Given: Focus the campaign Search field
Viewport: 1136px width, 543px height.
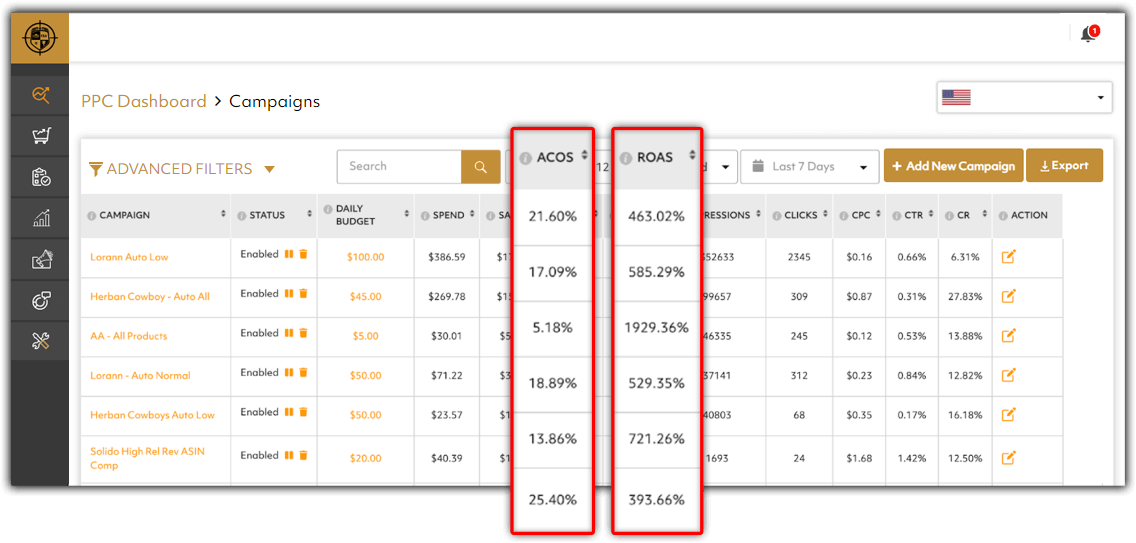Looking at the screenshot, I should [x=399, y=167].
